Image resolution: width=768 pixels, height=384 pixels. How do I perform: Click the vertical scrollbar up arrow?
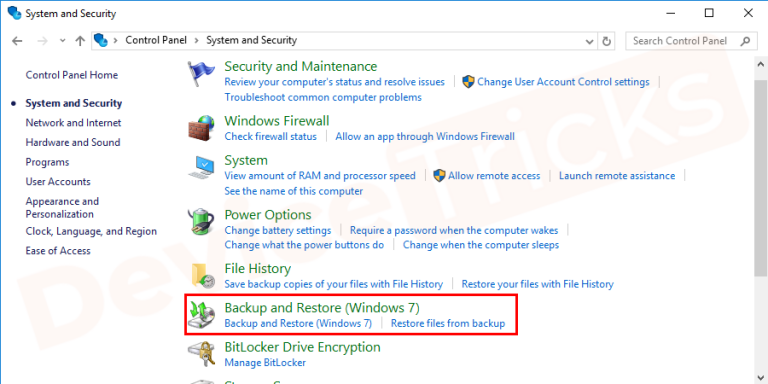760,64
